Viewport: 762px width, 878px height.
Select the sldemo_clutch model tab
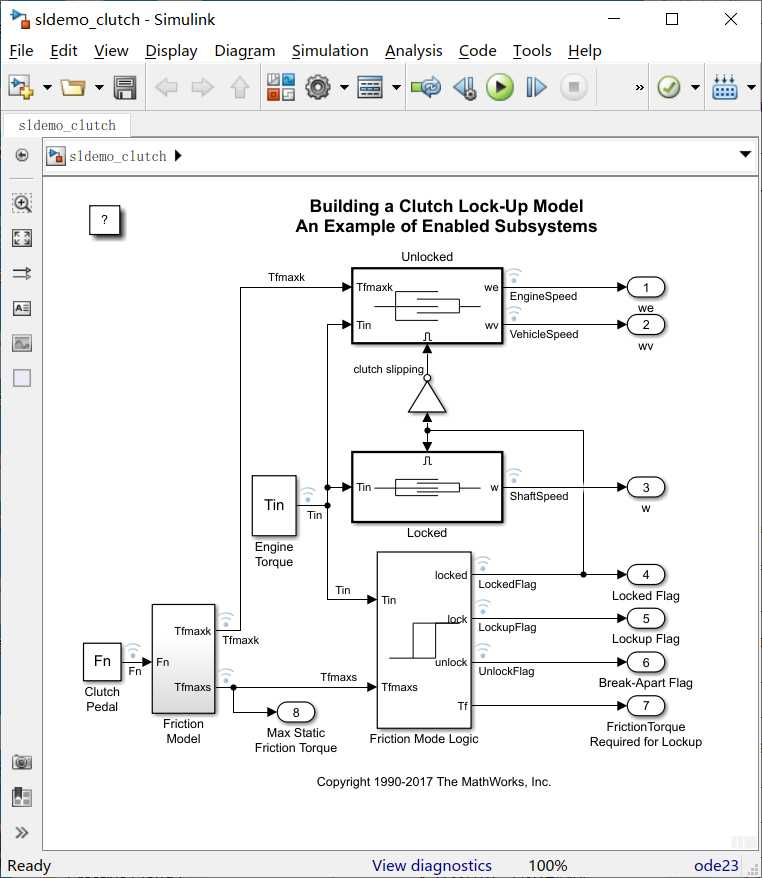[x=67, y=125]
